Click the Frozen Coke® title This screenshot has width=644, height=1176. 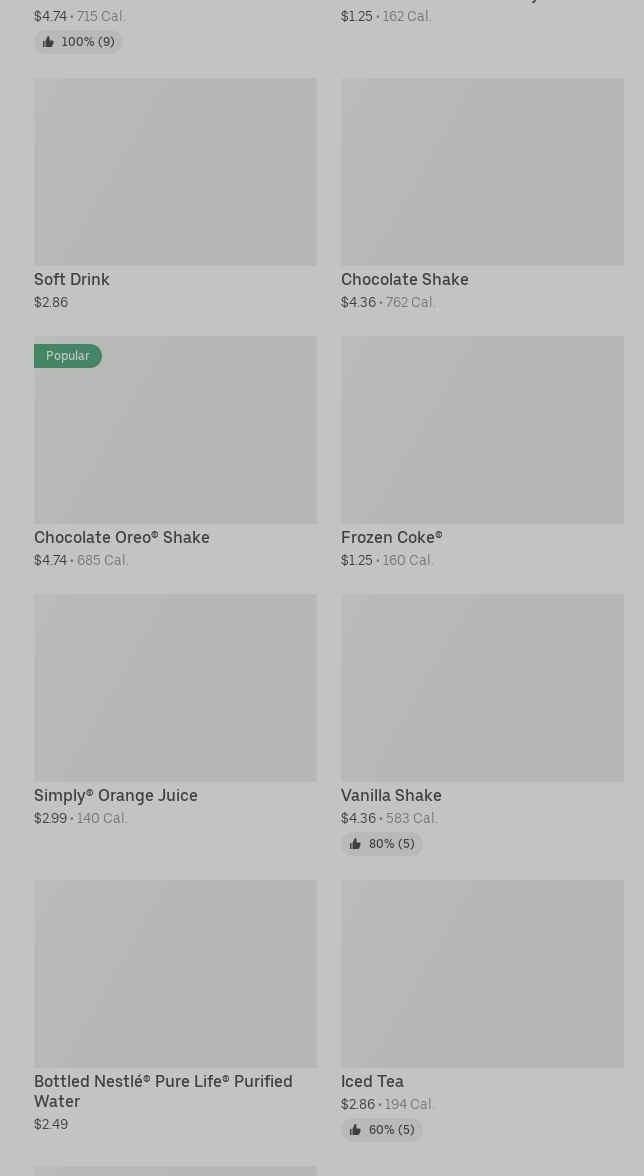pos(392,538)
